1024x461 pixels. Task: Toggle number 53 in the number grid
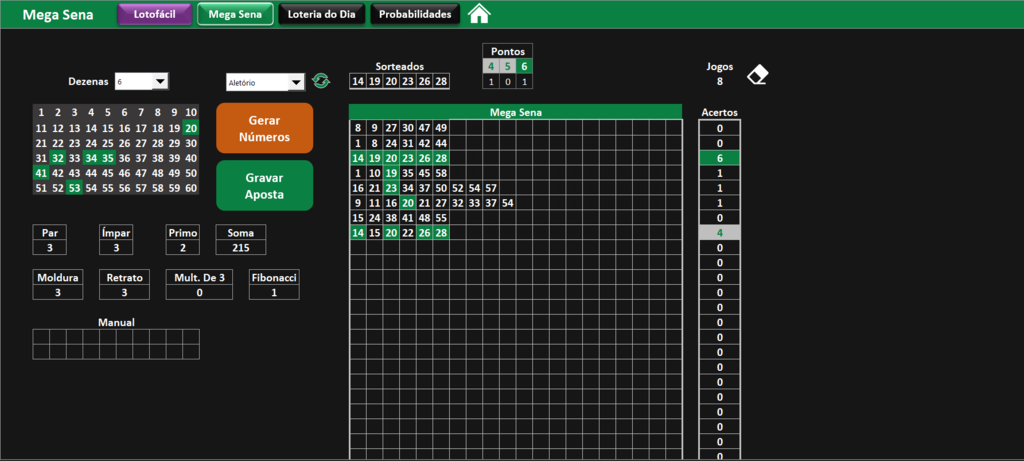tap(74, 188)
